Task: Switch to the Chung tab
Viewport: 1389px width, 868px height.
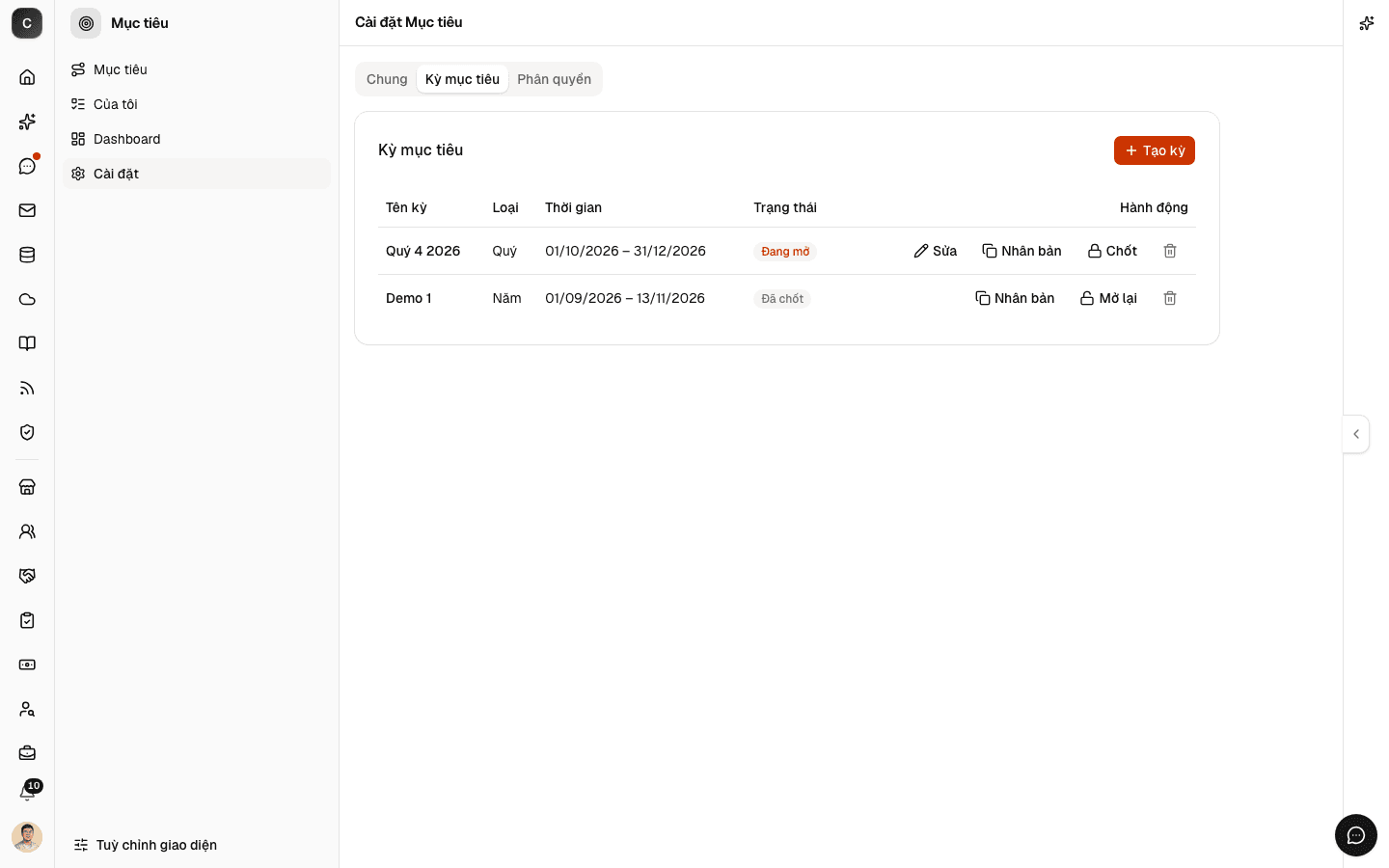Action: [x=387, y=79]
